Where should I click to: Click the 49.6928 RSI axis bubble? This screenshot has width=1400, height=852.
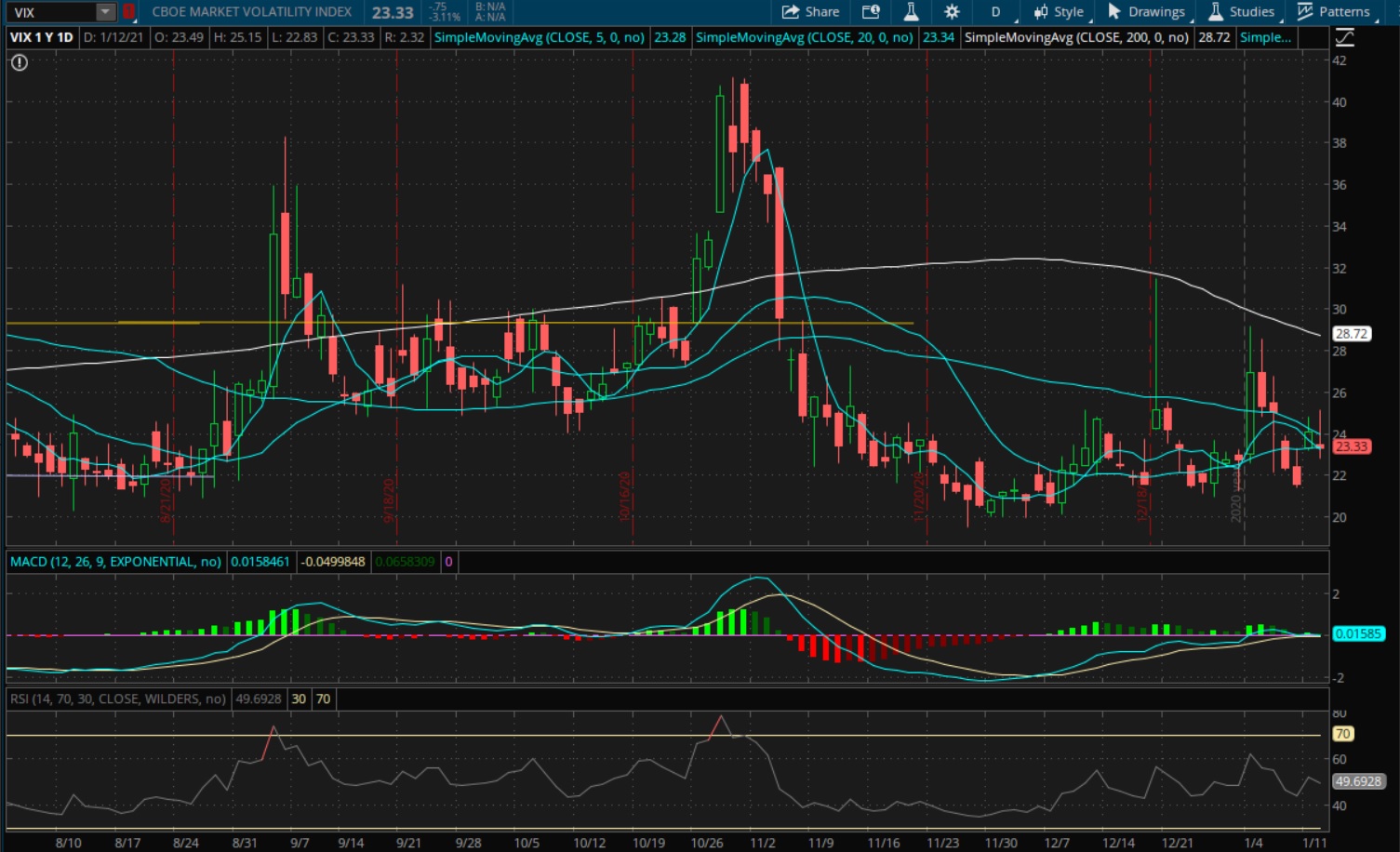[x=1360, y=781]
